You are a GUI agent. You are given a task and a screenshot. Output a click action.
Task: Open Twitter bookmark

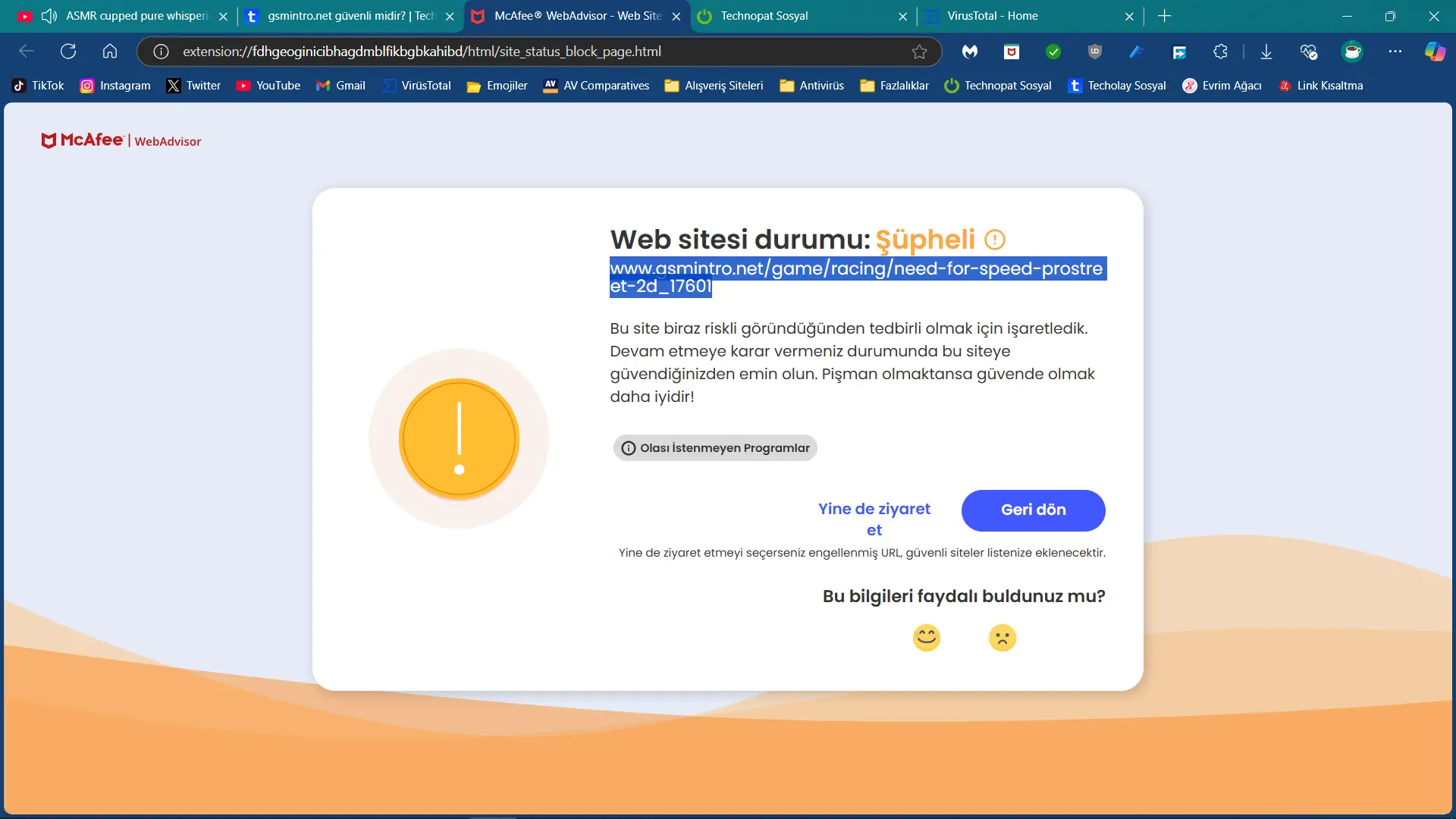coord(194,86)
